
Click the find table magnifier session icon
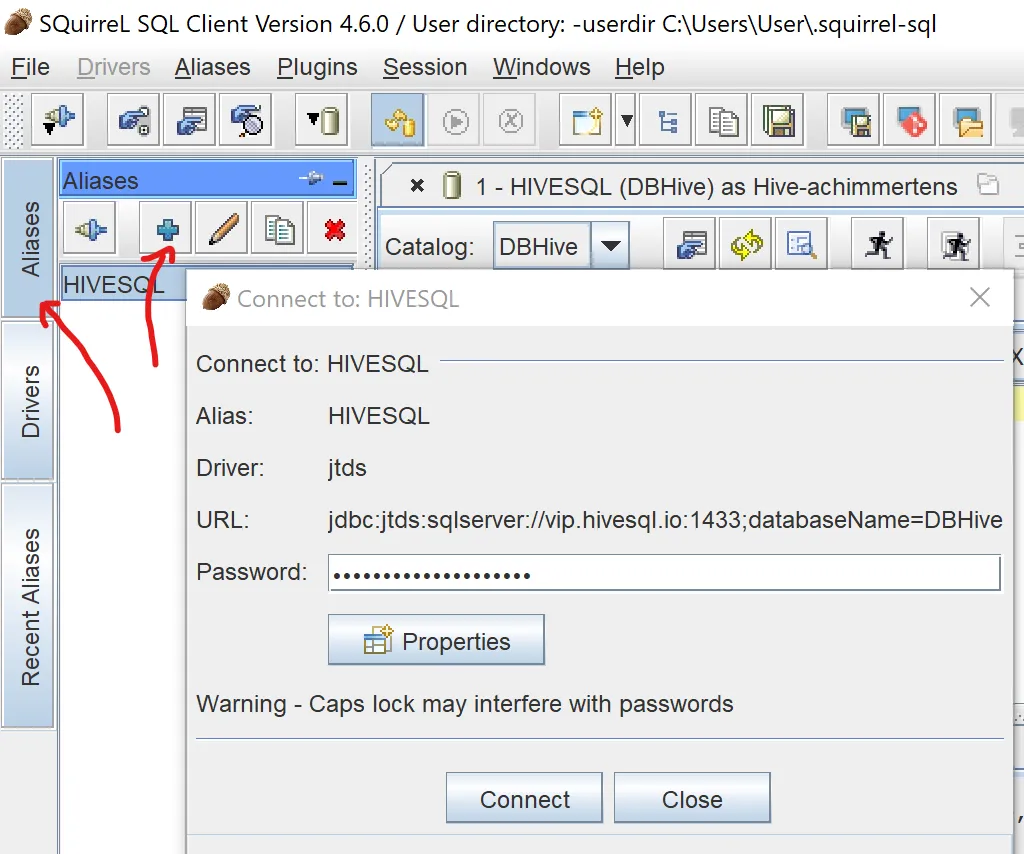tap(801, 245)
